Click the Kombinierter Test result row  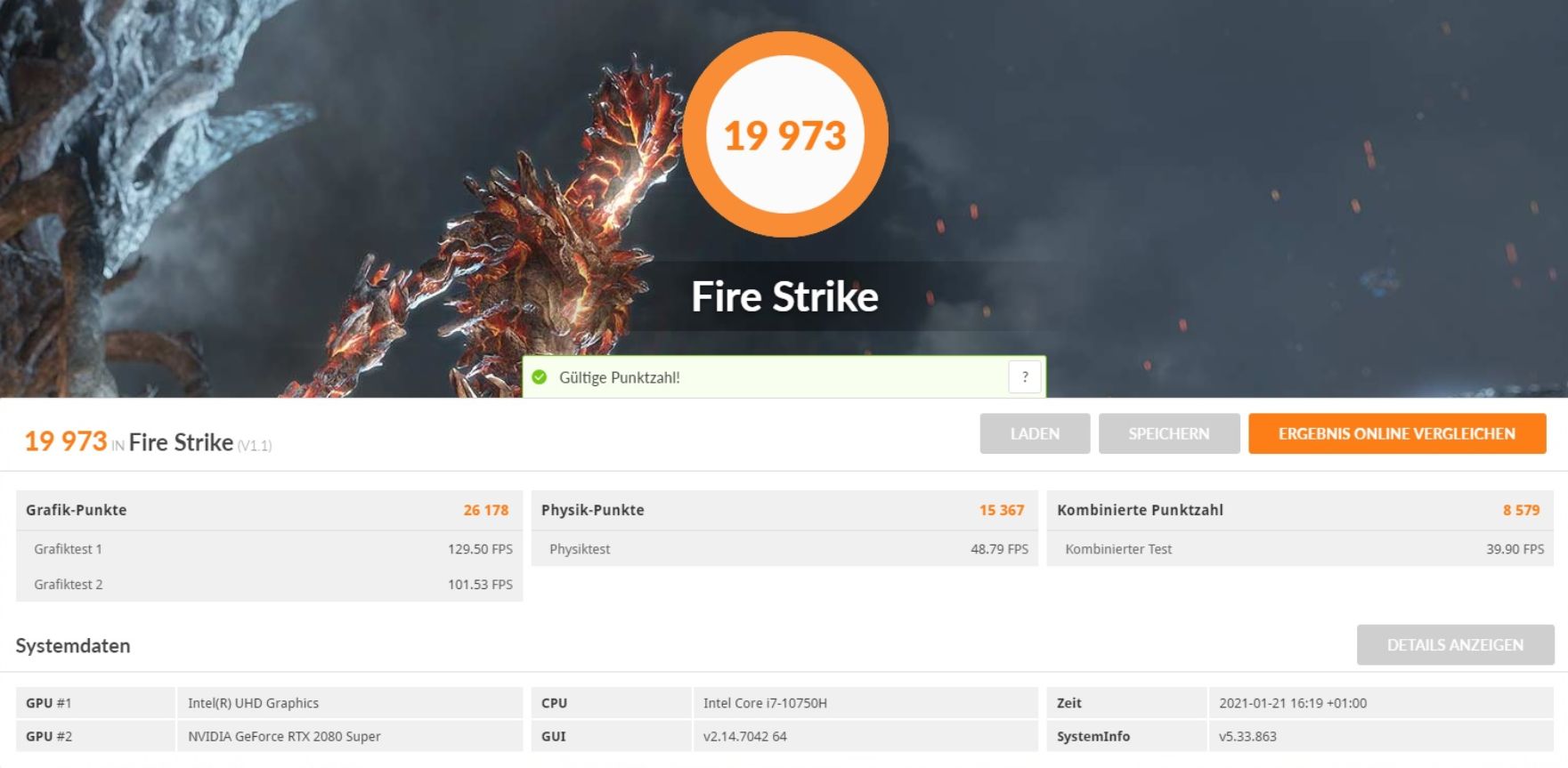tap(1300, 549)
